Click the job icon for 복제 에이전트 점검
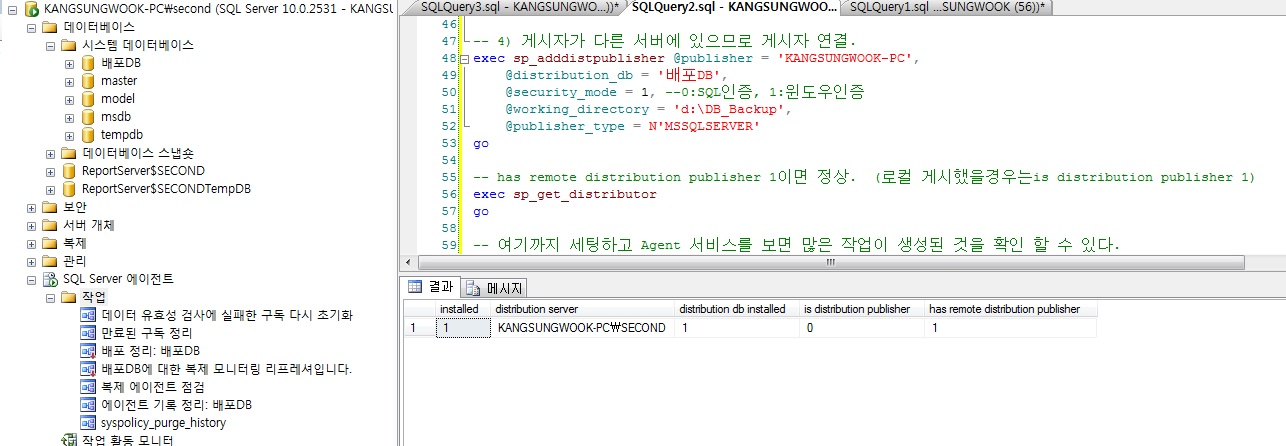The height and width of the screenshot is (446, 1286). tap(88, 387)
